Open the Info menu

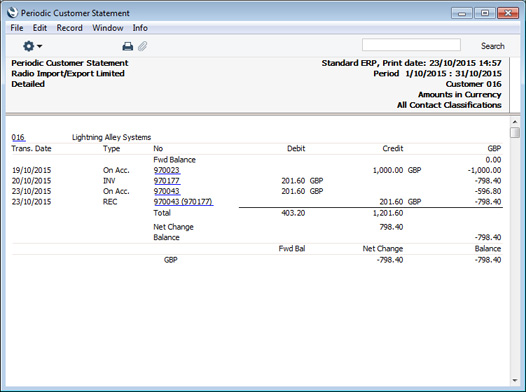pos(140,28)
